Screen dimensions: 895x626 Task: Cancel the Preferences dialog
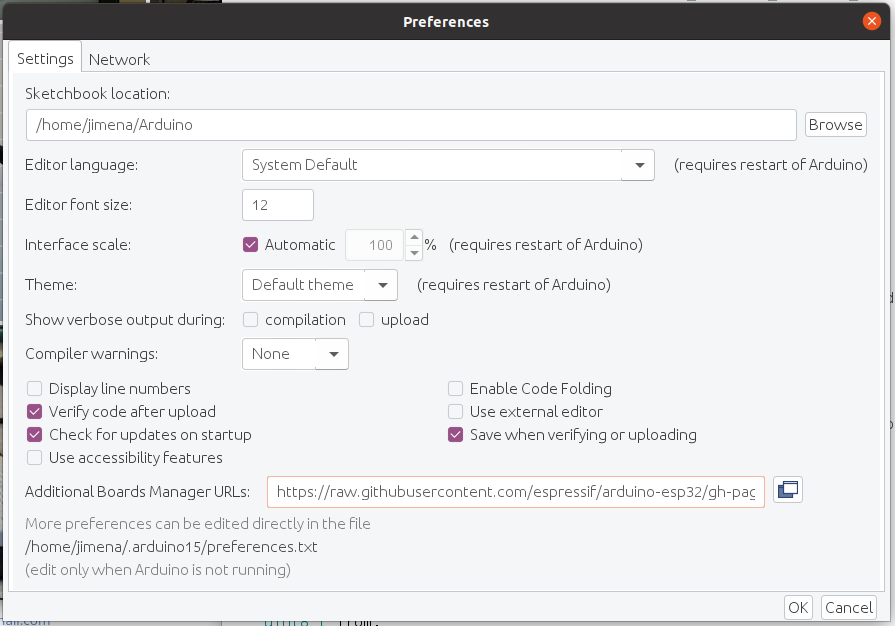click(x=849, y=608)
